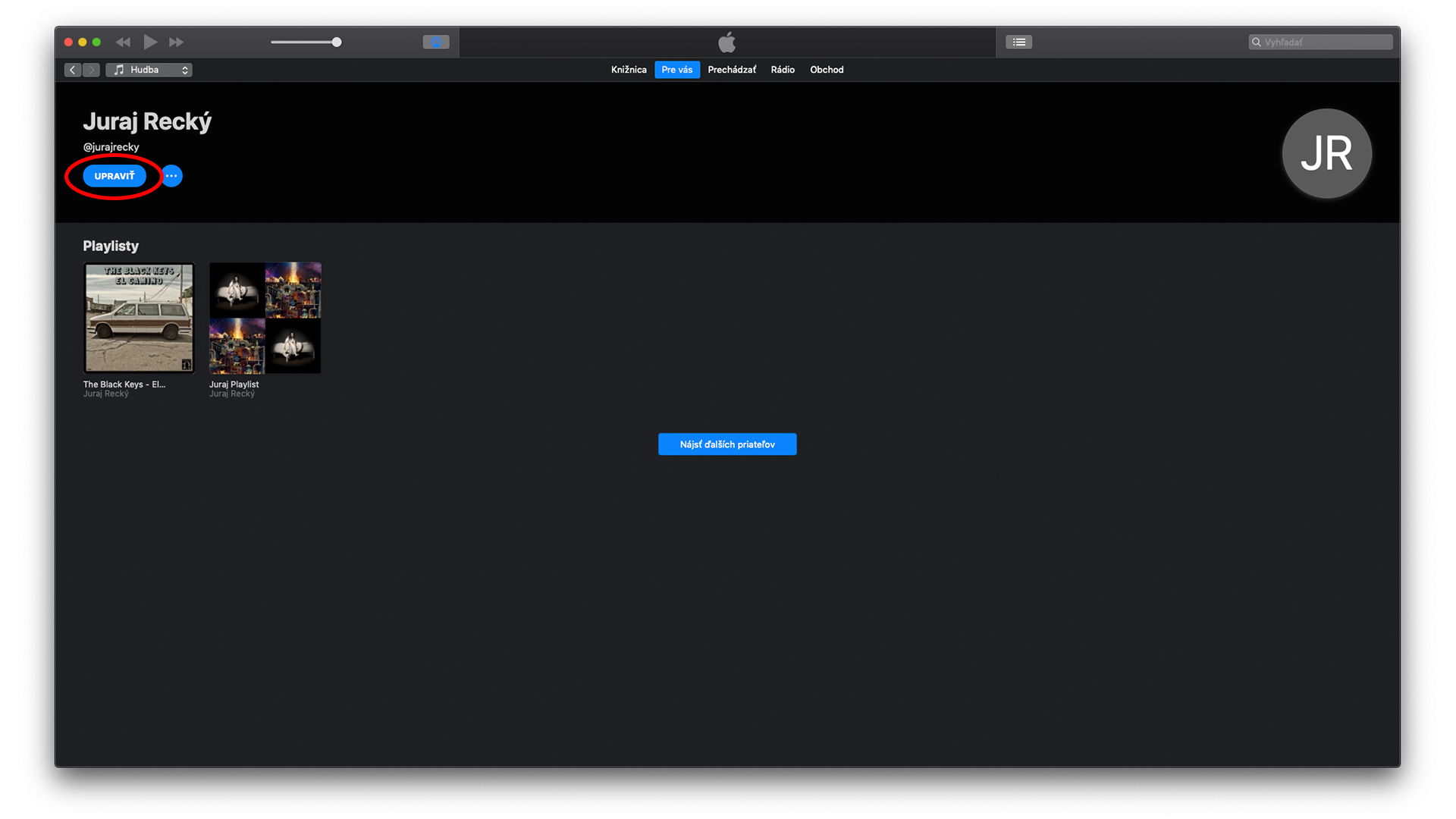This screenshot has width=1456, height=819.
Task: Click the JR profile avatar
Action: pyautogui.click(x=1327, y=153)
